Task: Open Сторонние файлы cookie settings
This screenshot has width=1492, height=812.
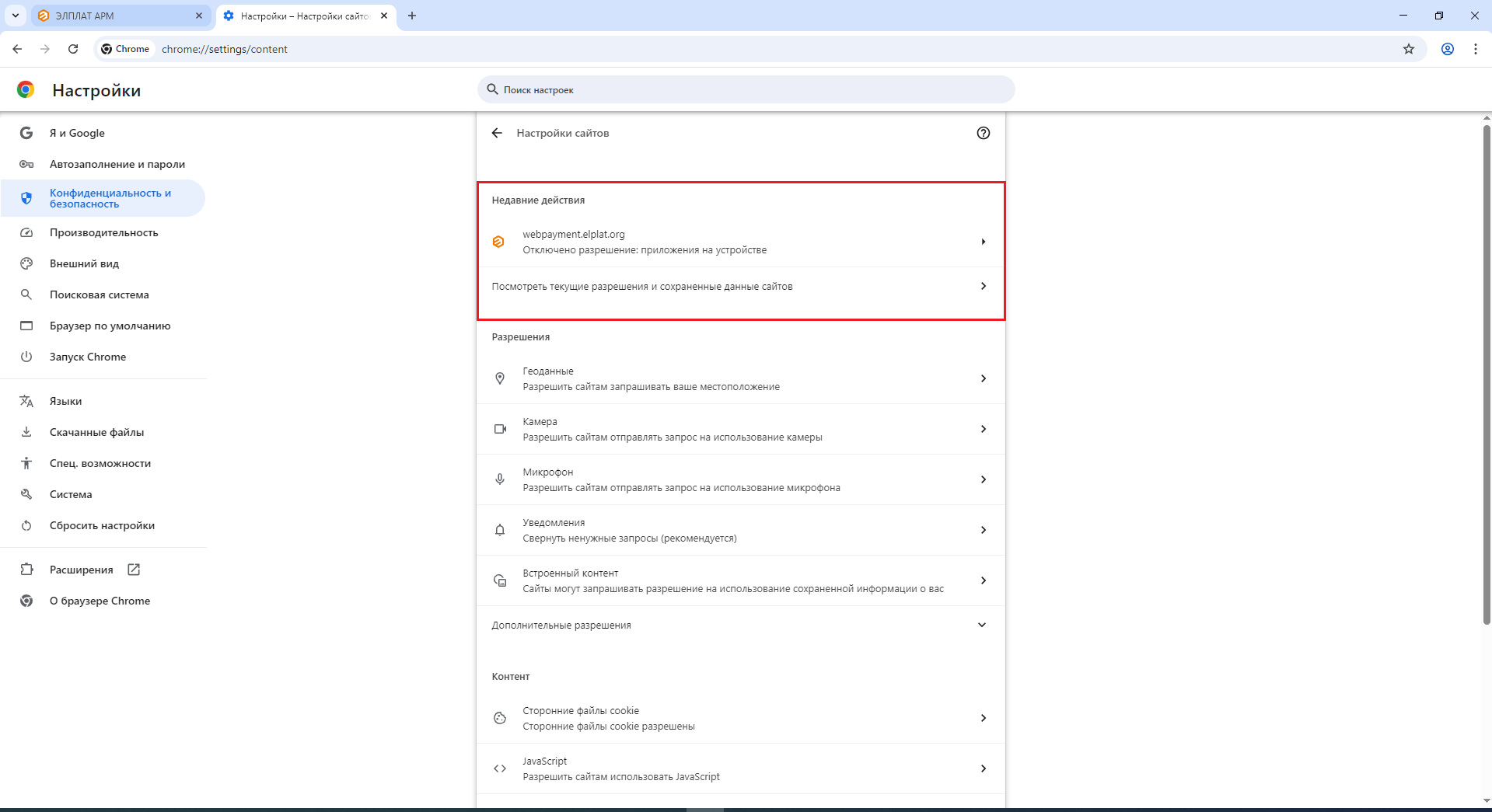Action: (x=741, y=718)
